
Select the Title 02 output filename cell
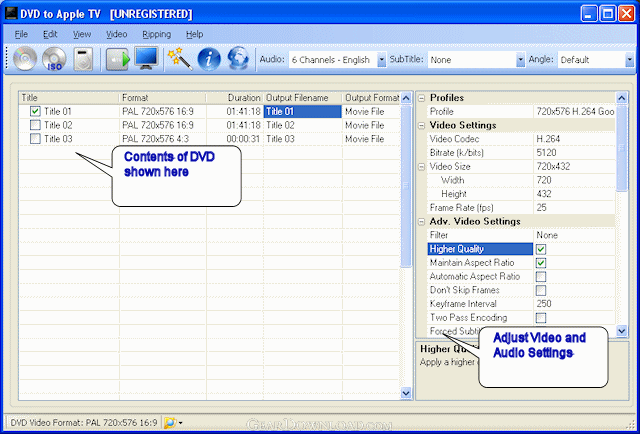302,125
